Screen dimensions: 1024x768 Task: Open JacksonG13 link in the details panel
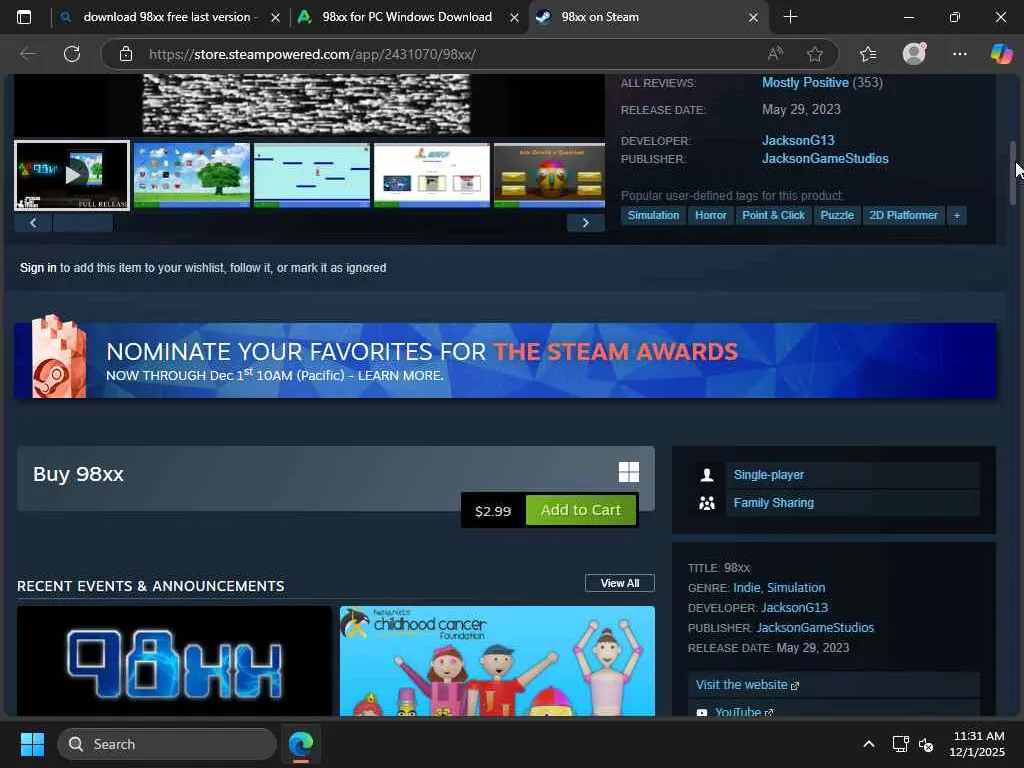click(794, 608)
